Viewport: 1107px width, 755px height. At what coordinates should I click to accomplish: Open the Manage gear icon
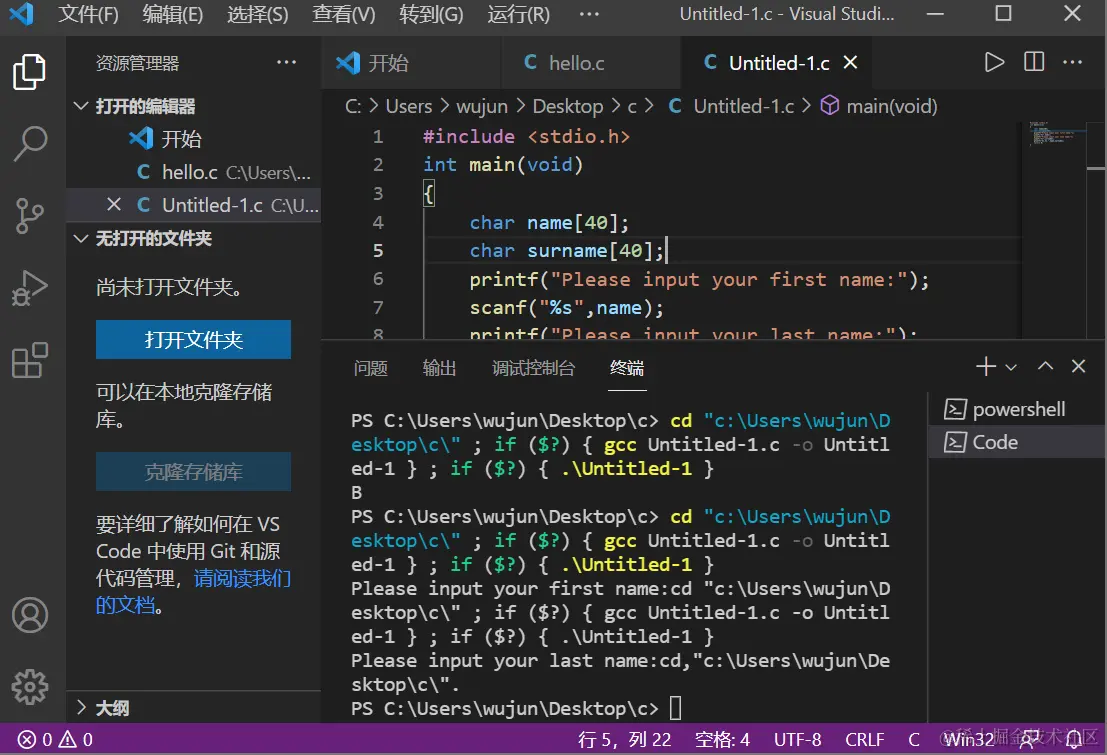tap(30, 686)
